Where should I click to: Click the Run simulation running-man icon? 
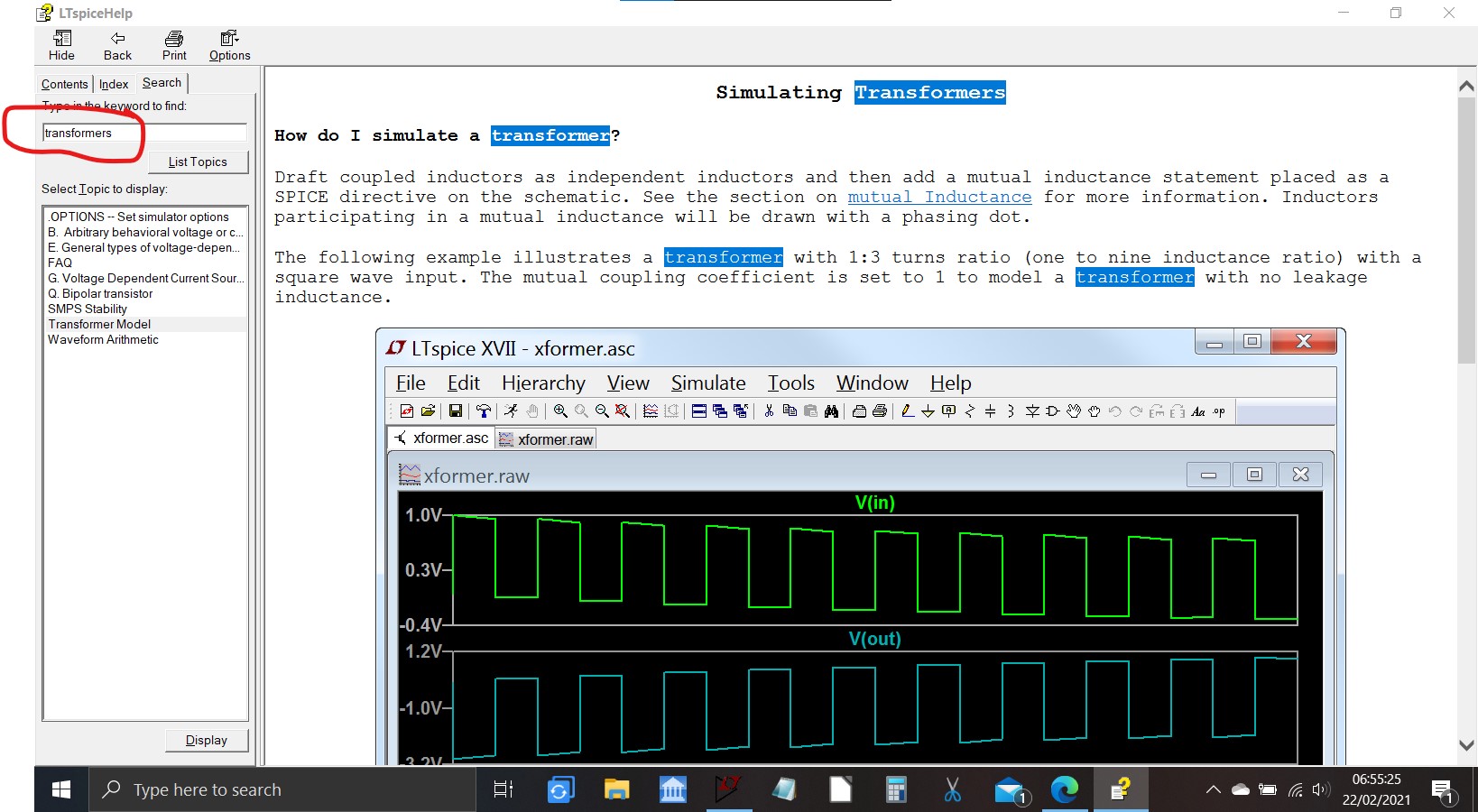(x=511, y=411)
